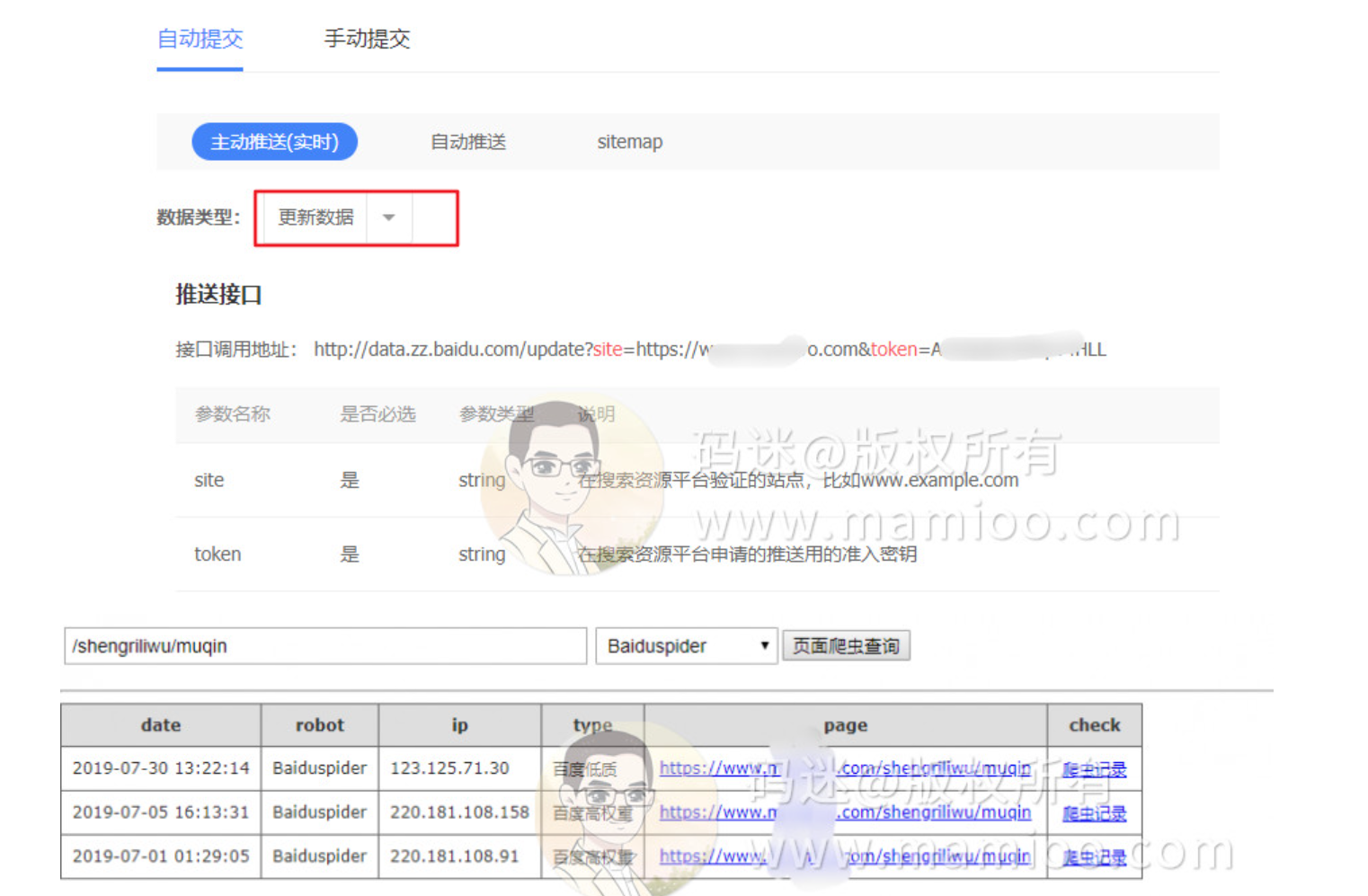This screenshot has width=1368, height=896.
Task: Open the page link in 2019-07-30 row
Action: (845, 768)
